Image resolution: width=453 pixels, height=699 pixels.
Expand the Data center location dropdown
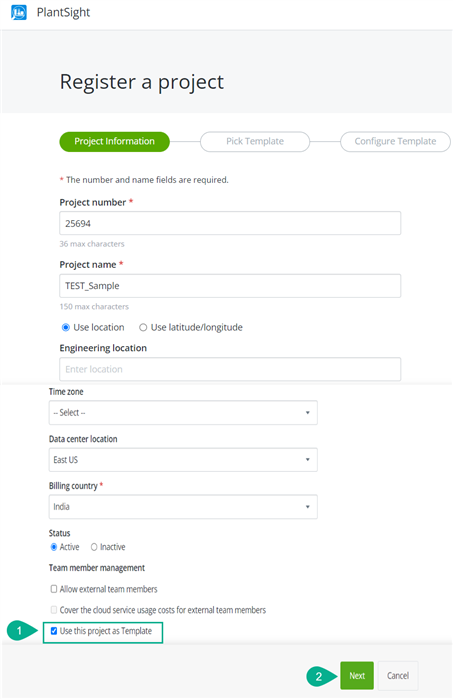pos(183,460)
